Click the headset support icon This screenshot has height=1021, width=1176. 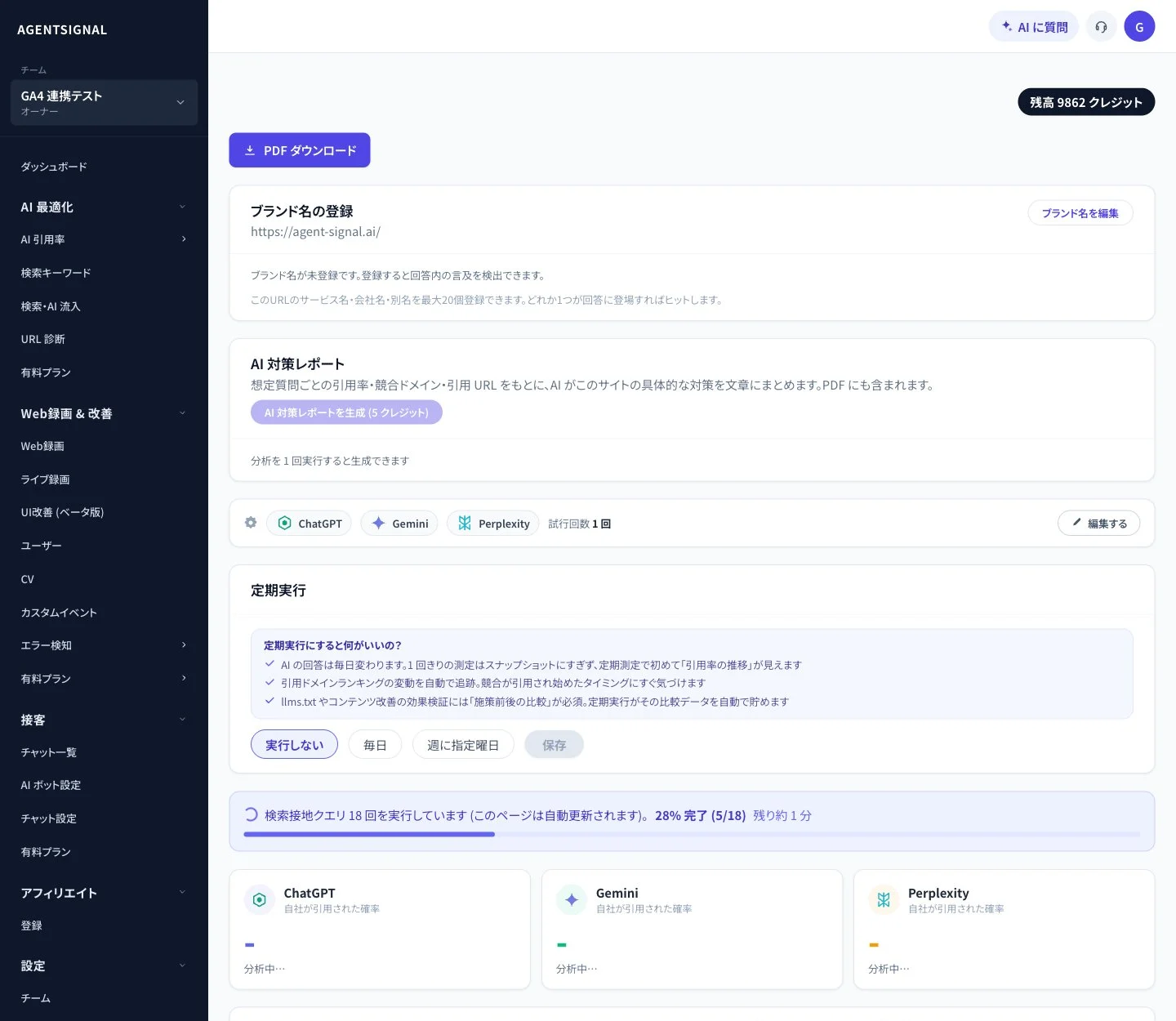point(1101,27)
